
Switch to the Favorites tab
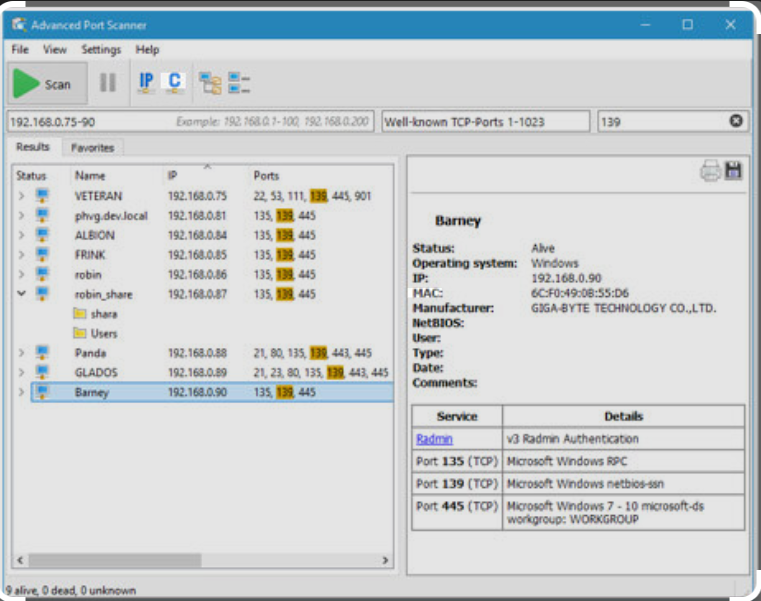(x=92, y=148)
